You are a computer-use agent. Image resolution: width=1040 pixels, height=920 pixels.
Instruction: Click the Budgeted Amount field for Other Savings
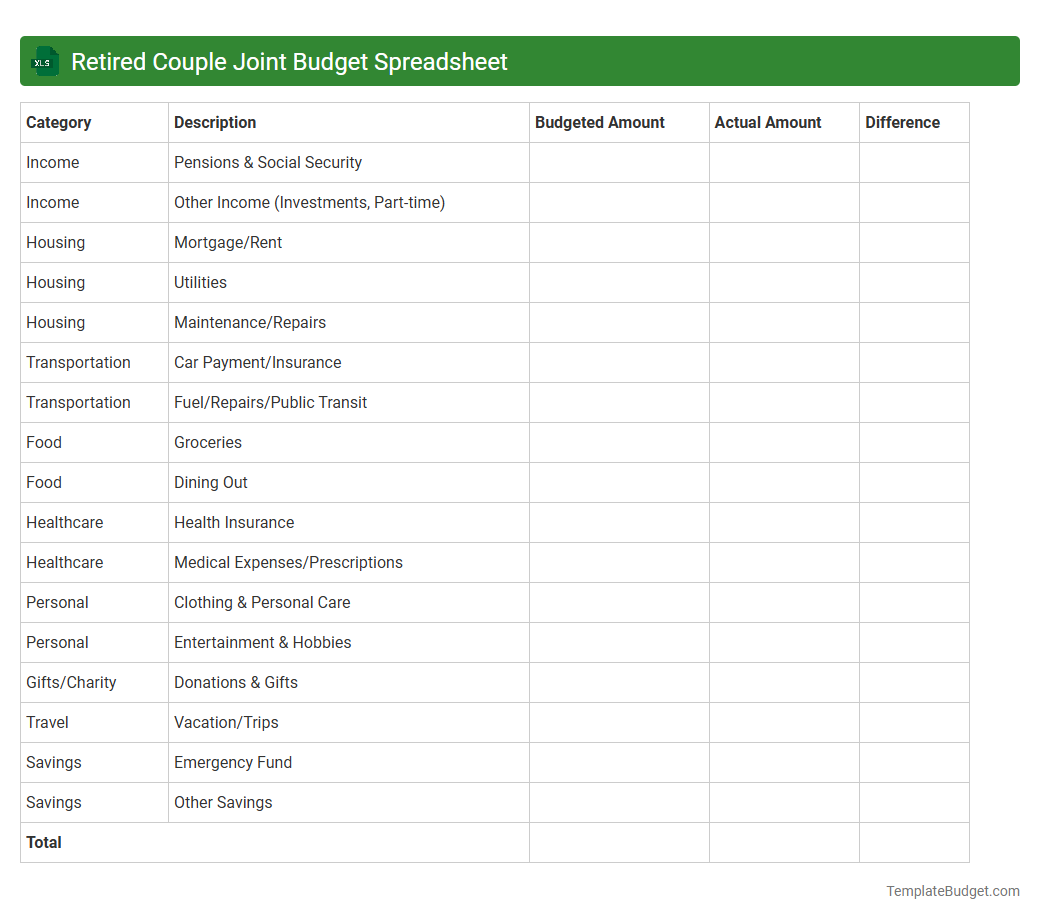(x=619, y=802)
